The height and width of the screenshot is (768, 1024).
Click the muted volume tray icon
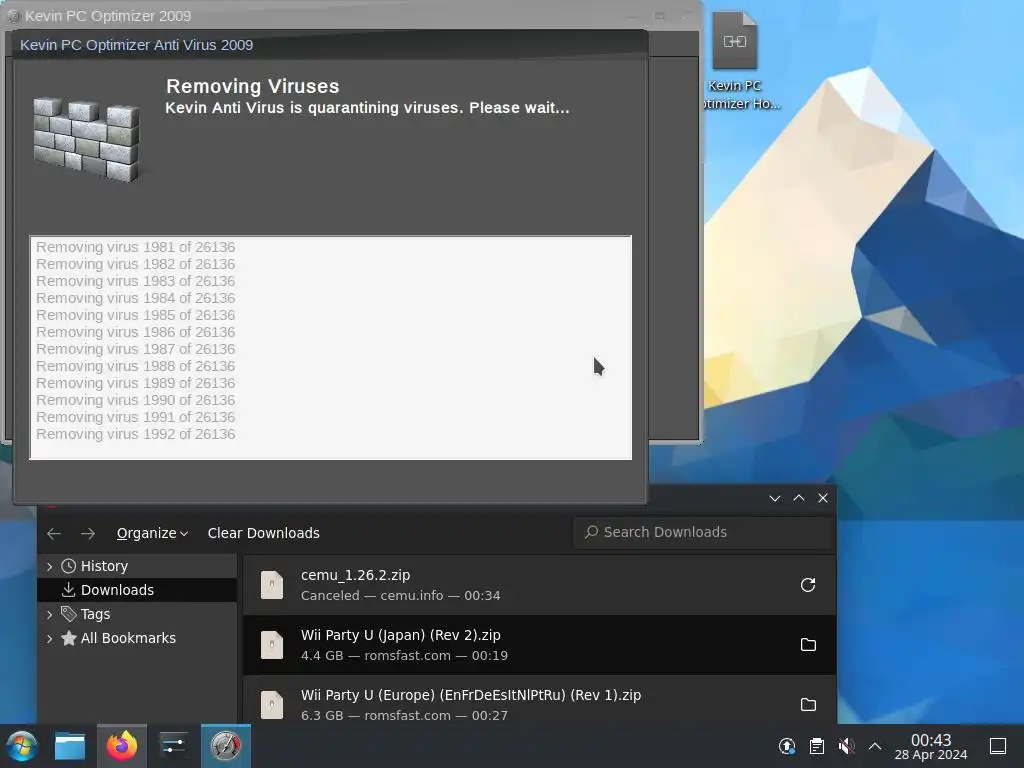point(846,746)
